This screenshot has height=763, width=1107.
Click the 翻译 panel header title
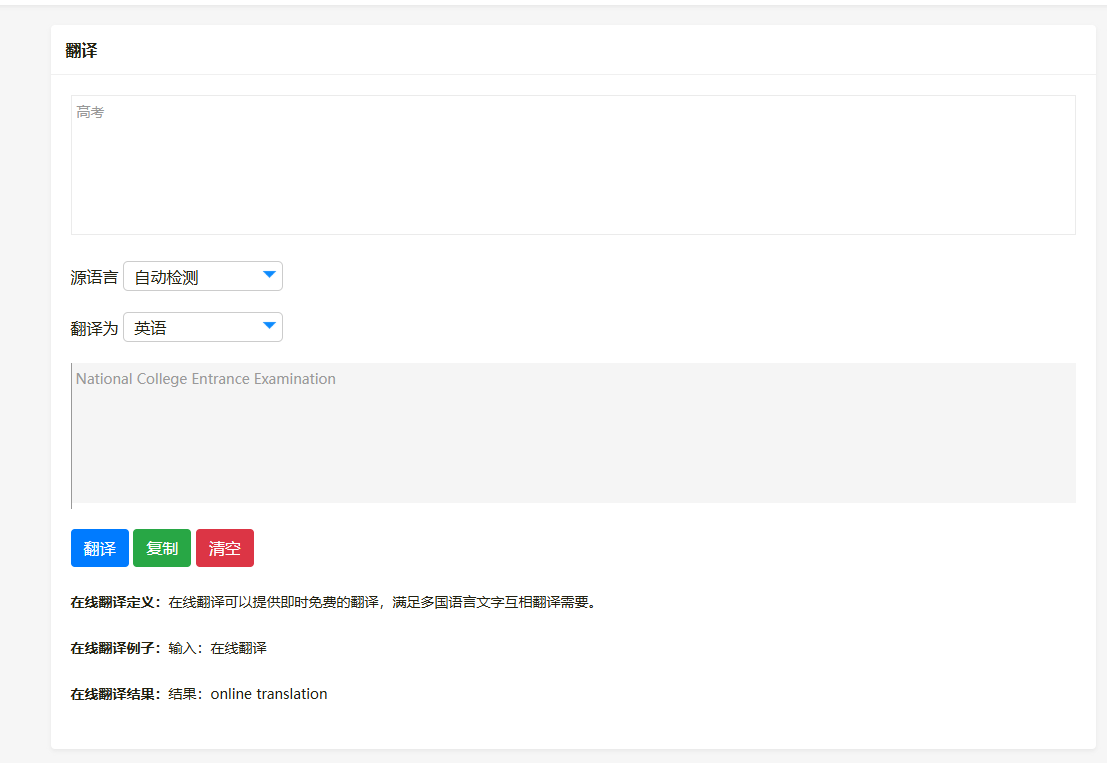[82, 51]
